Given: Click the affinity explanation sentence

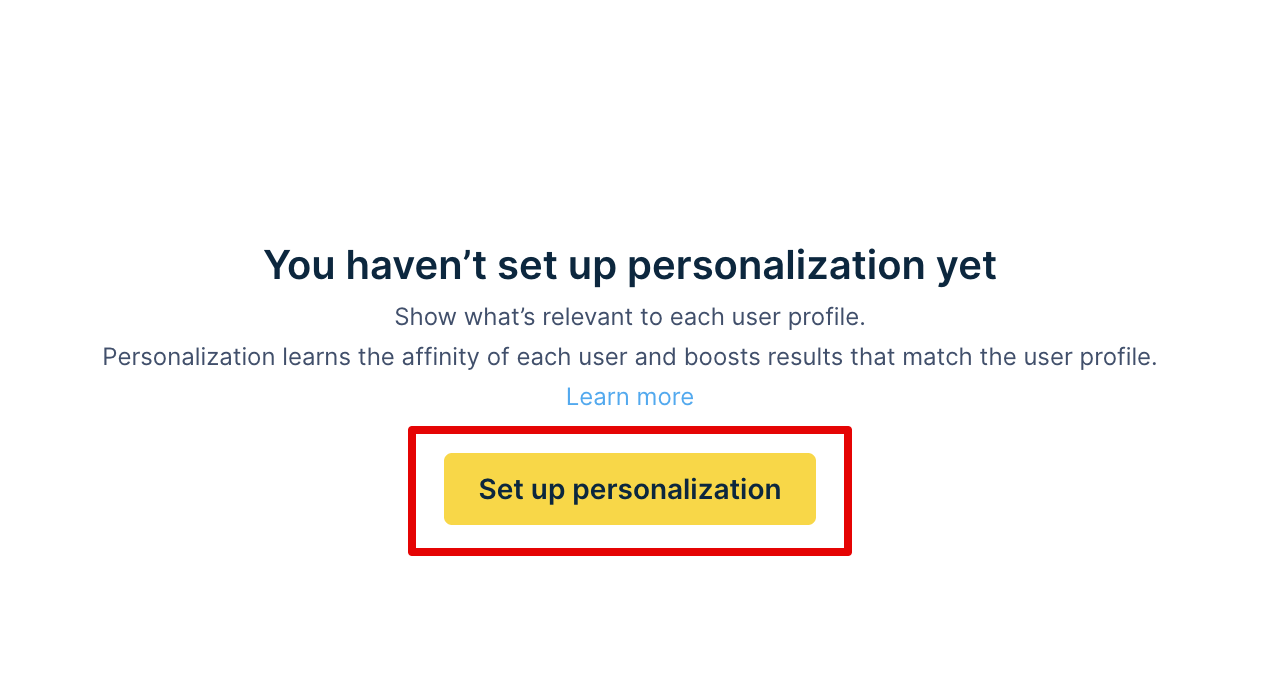Looking at the screenshot, I should (x=629, y=356).
